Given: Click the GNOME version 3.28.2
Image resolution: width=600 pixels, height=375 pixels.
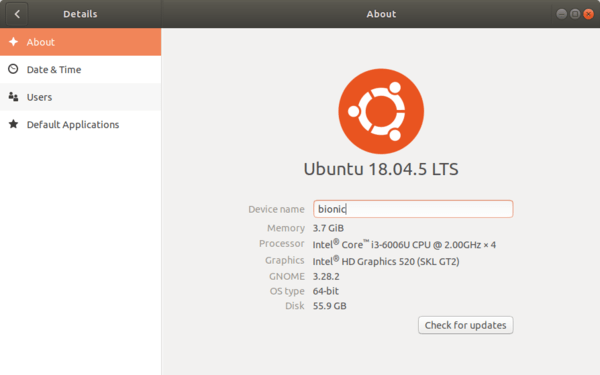Looking at the screenshot, I should pos(326,276).
